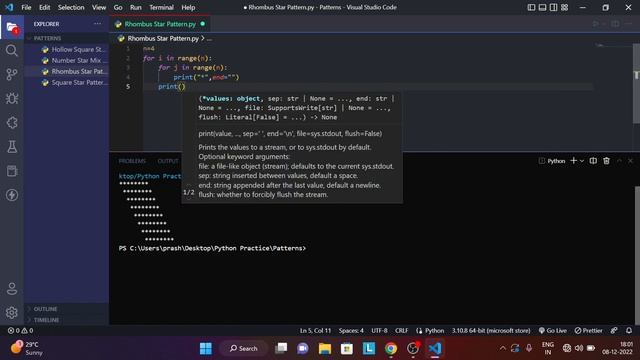Viewport: 640px width, 360px height.
Task: Maximize the panel size chevron
Action: (x=619, y=161)
